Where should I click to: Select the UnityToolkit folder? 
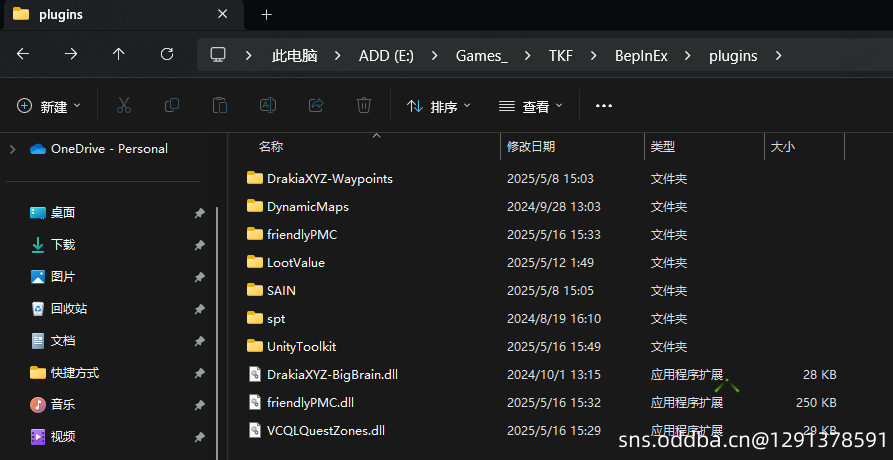[291, 347]
